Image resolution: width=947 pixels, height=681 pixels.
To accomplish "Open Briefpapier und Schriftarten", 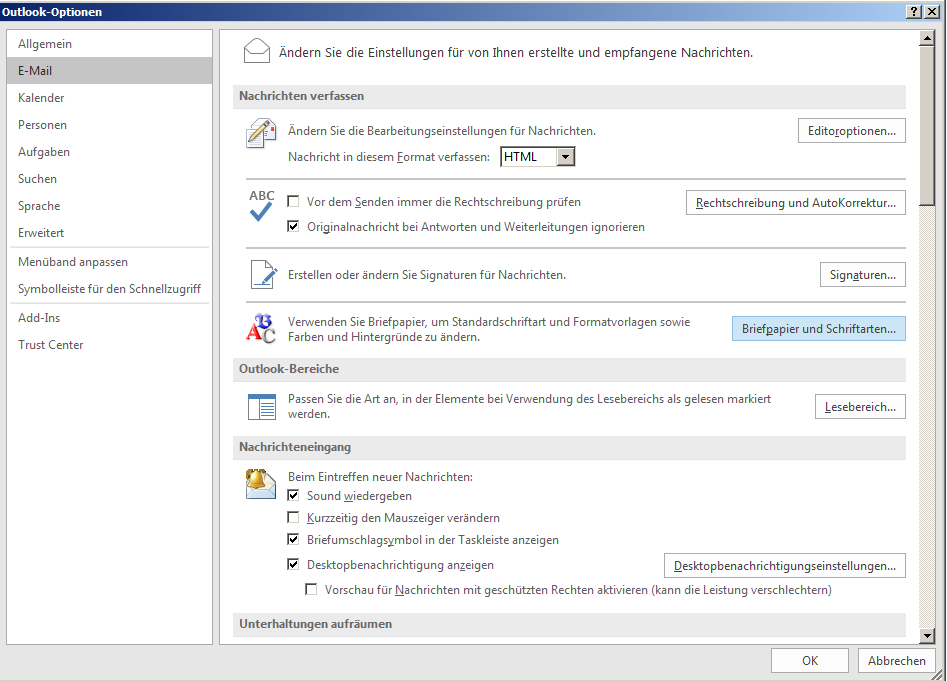I will click(818, 329).
